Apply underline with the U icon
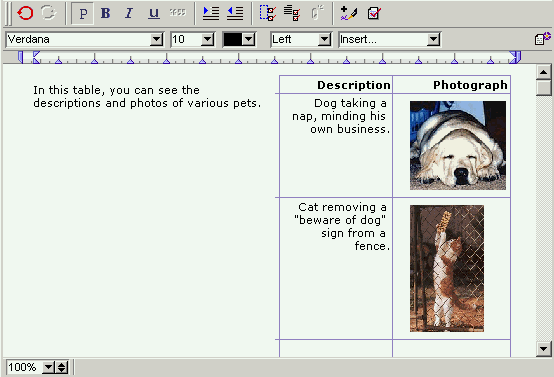554x377 pixels. click(x=154, y=13)
